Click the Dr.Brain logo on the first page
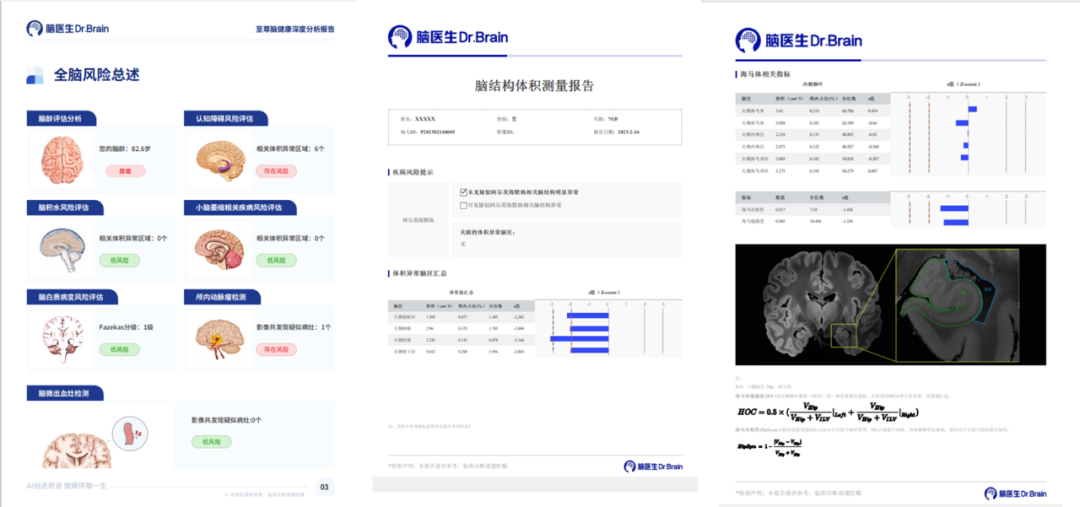Screen dimensions: 1080x507 pos(68,29)
